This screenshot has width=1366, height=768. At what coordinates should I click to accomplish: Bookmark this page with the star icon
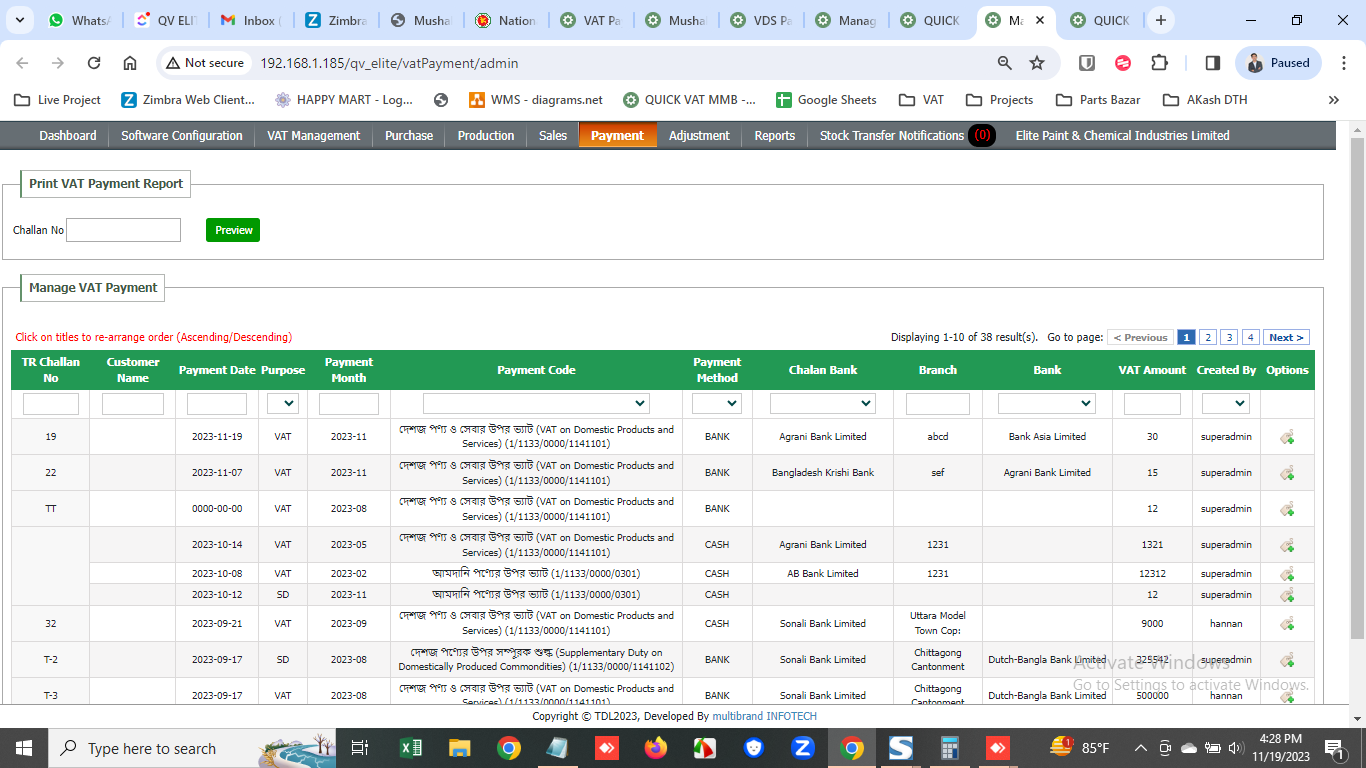(x=1037, y=63)
